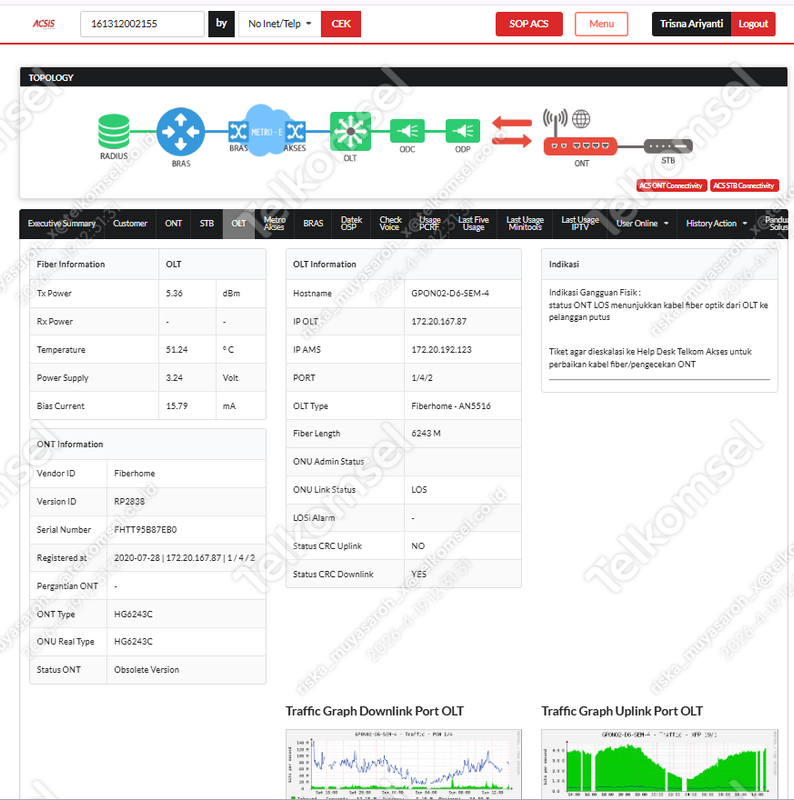Open the Traffic Graph Uplink Port OLT chart
The image size is (794, 800).
pos(659,764)
